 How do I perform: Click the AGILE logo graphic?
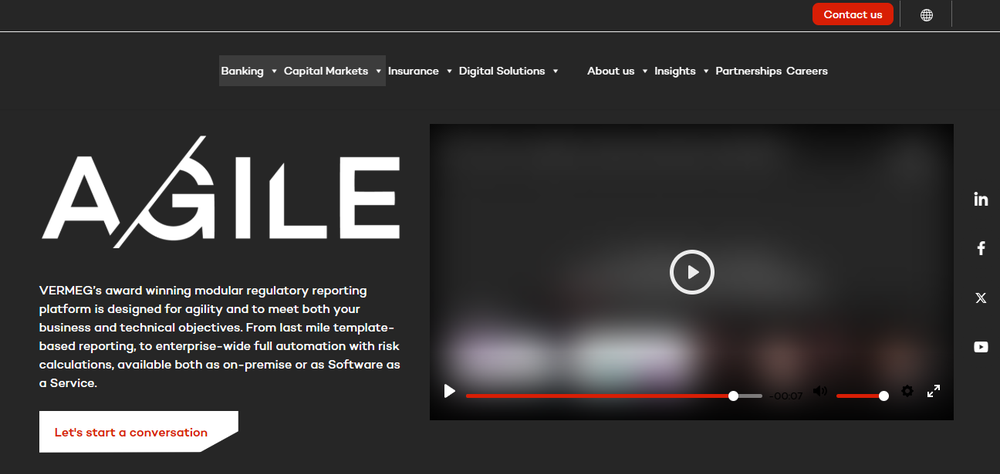point(221,192)
